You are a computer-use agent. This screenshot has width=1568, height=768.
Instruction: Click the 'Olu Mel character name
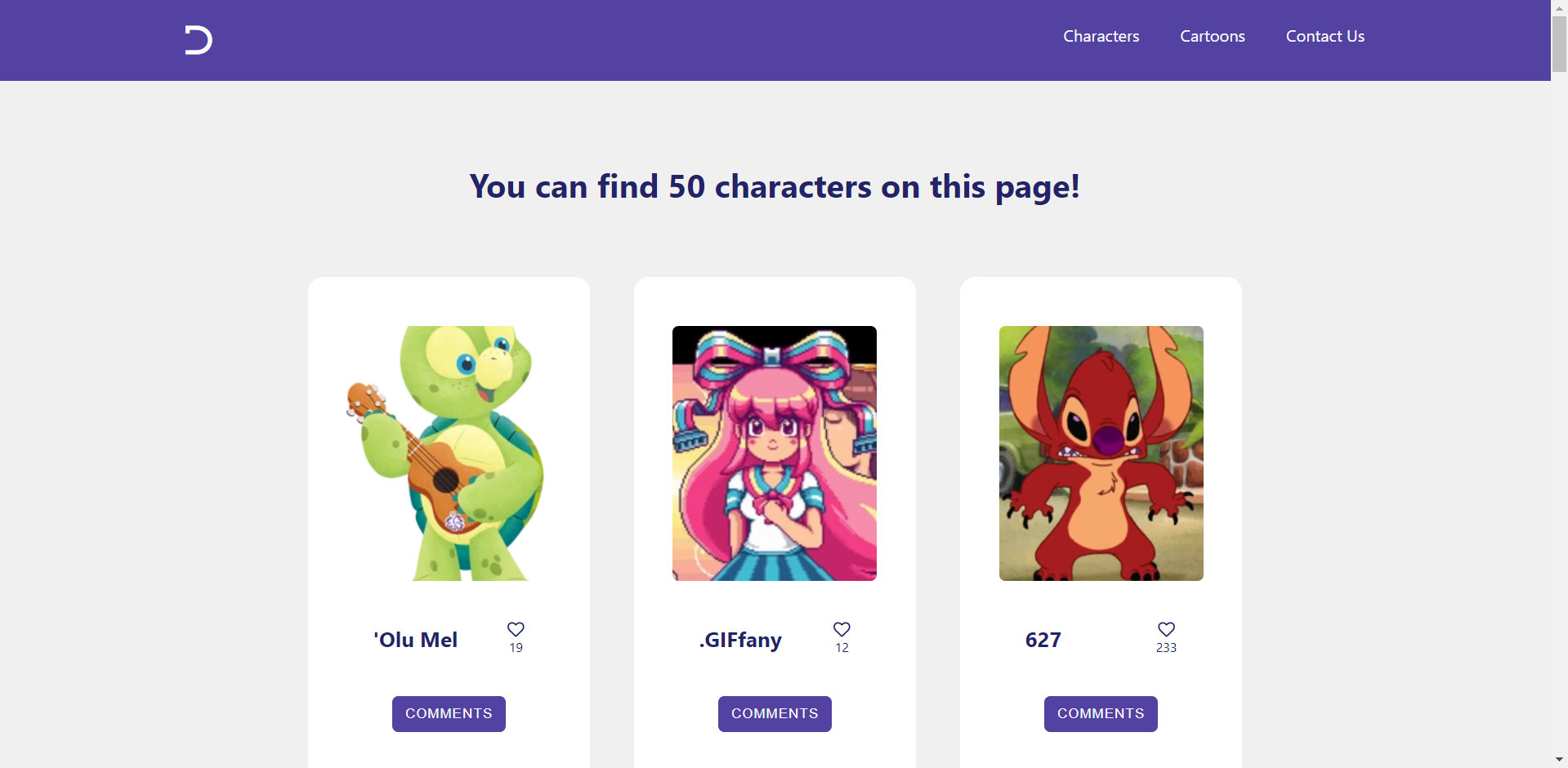tap(415, 640)
